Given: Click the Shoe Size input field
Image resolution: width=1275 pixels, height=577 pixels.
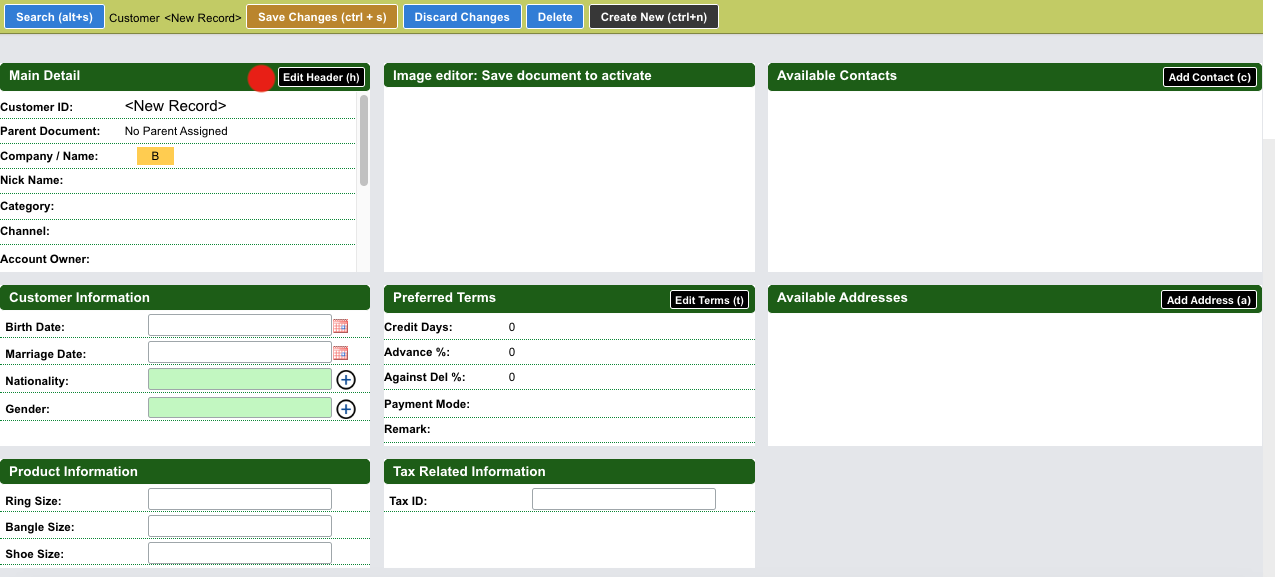Looking at the screenshot, I should 239,552.
